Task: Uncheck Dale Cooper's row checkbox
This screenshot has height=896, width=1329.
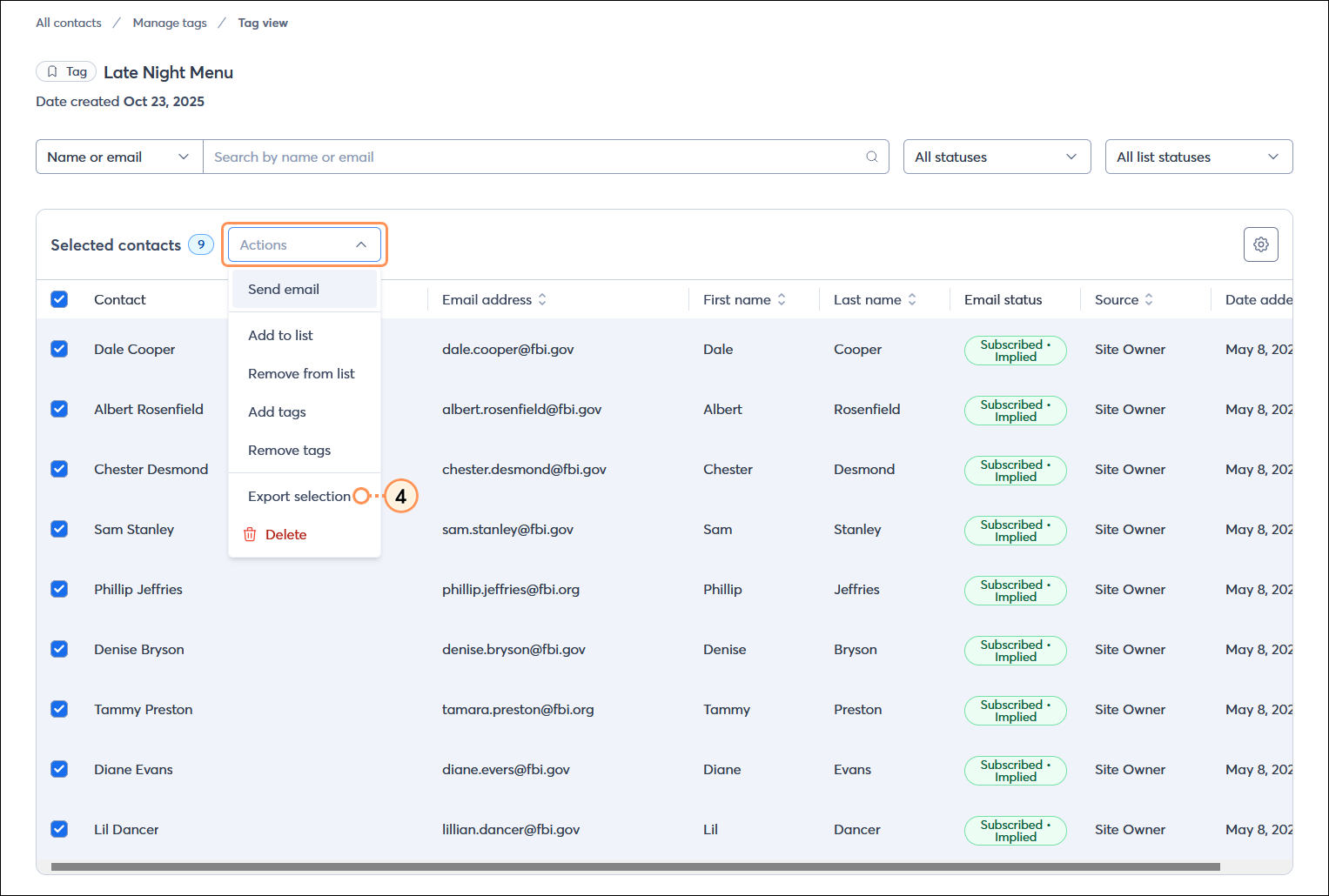Action: (58, 348)
